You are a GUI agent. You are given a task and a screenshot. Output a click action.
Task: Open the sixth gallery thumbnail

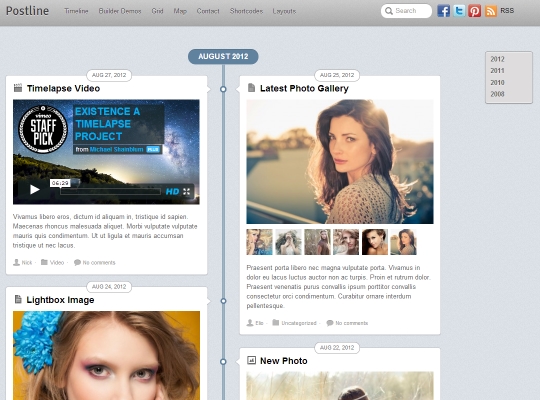403,242
